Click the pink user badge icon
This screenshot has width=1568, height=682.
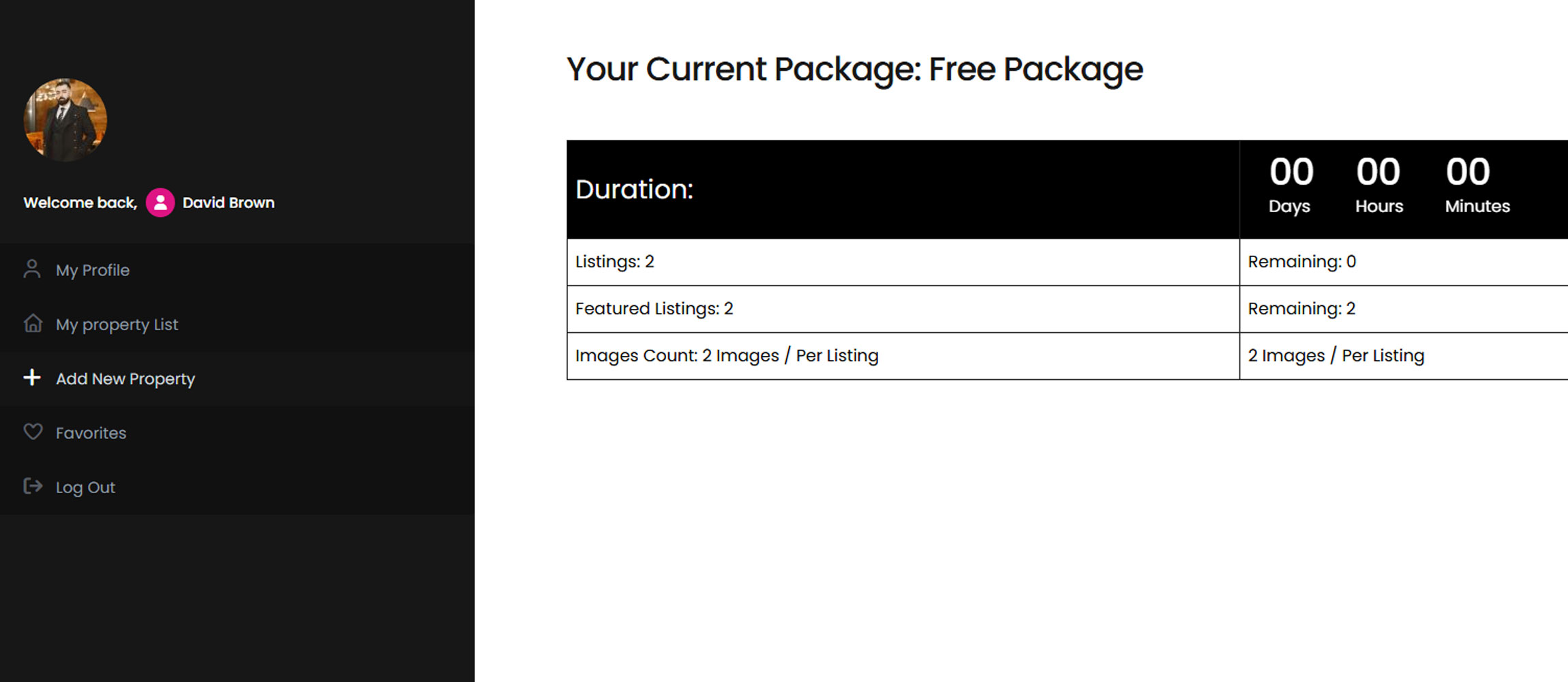pyautogui.click(x=160, y=203)
